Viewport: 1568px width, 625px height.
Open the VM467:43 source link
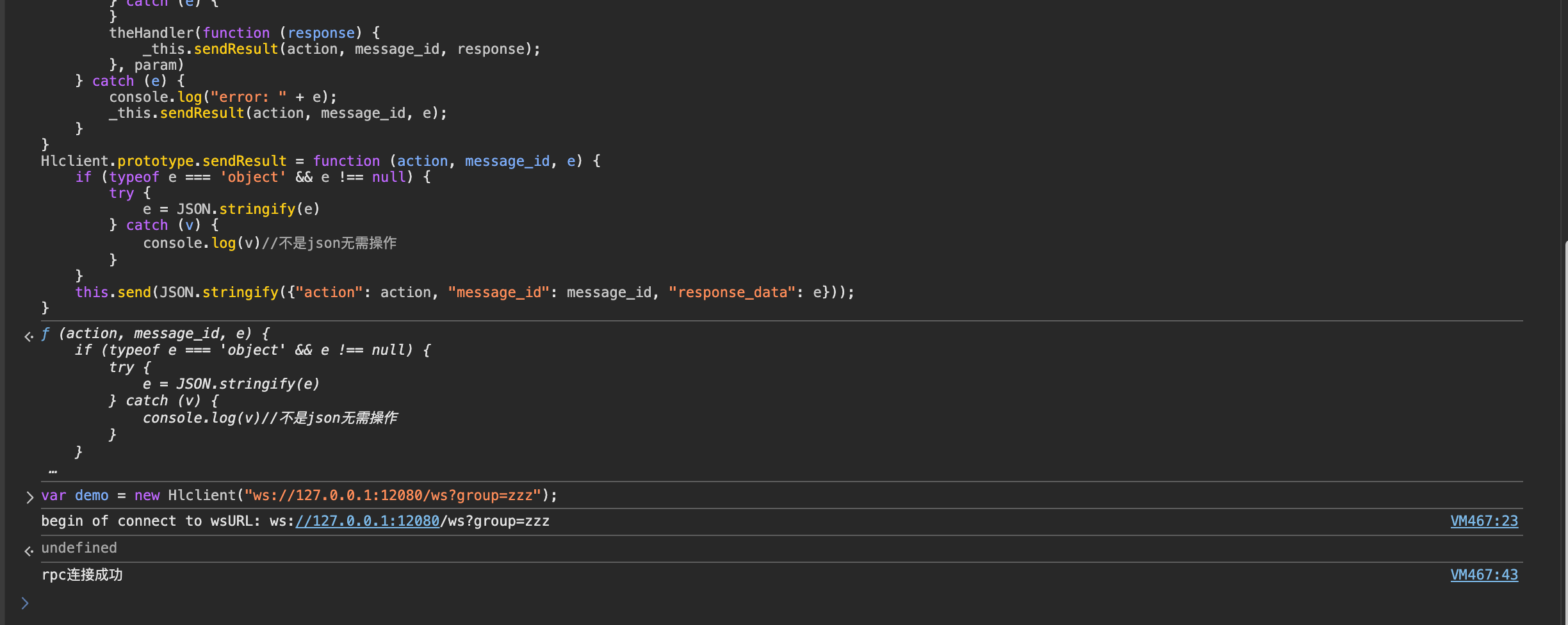(1484, 575)
